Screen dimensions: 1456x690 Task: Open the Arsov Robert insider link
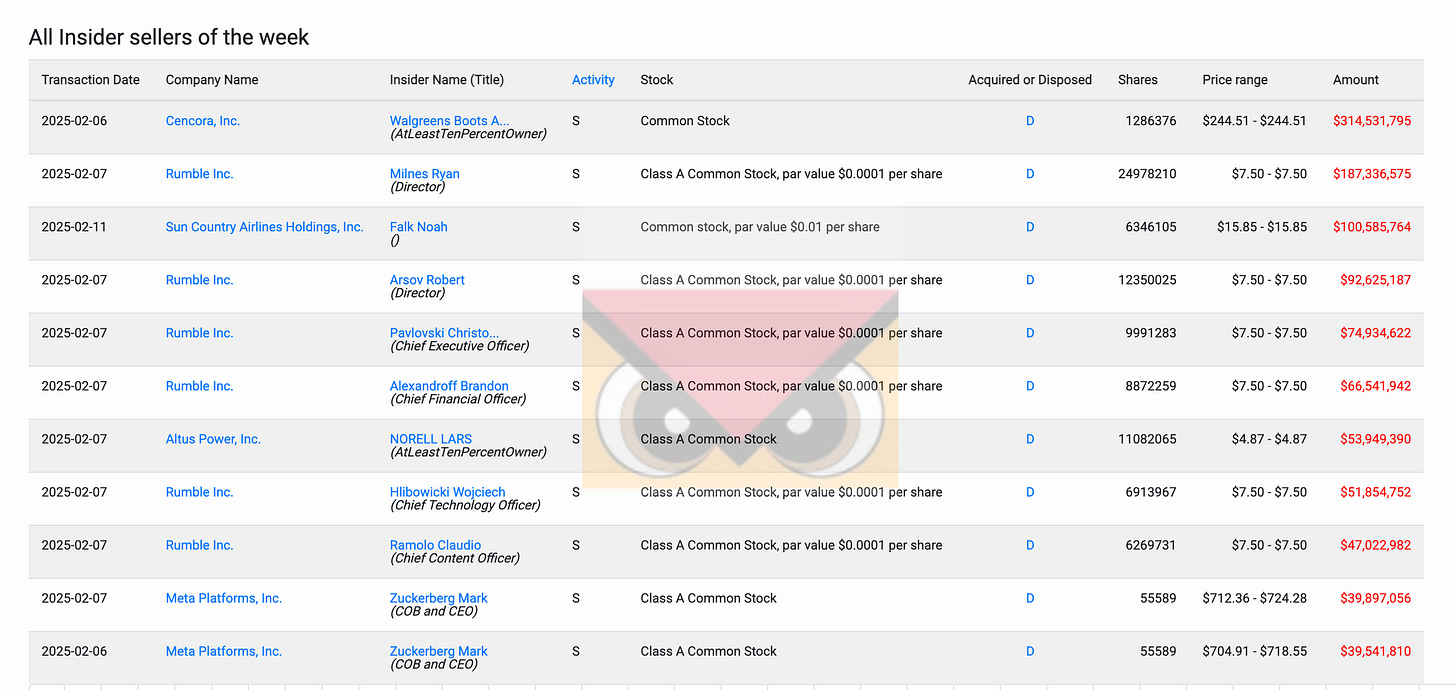tap(427, 280)
